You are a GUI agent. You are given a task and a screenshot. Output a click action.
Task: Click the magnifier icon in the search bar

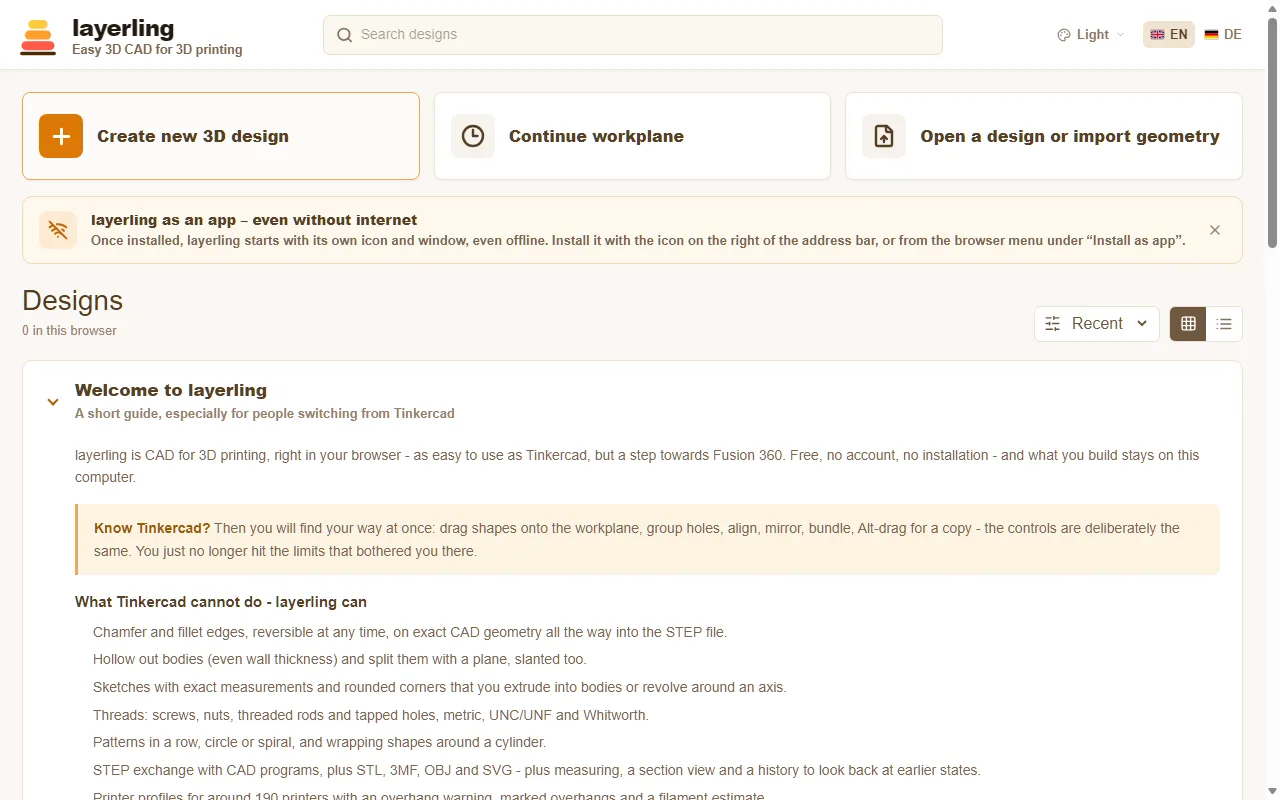pos(345,35)
